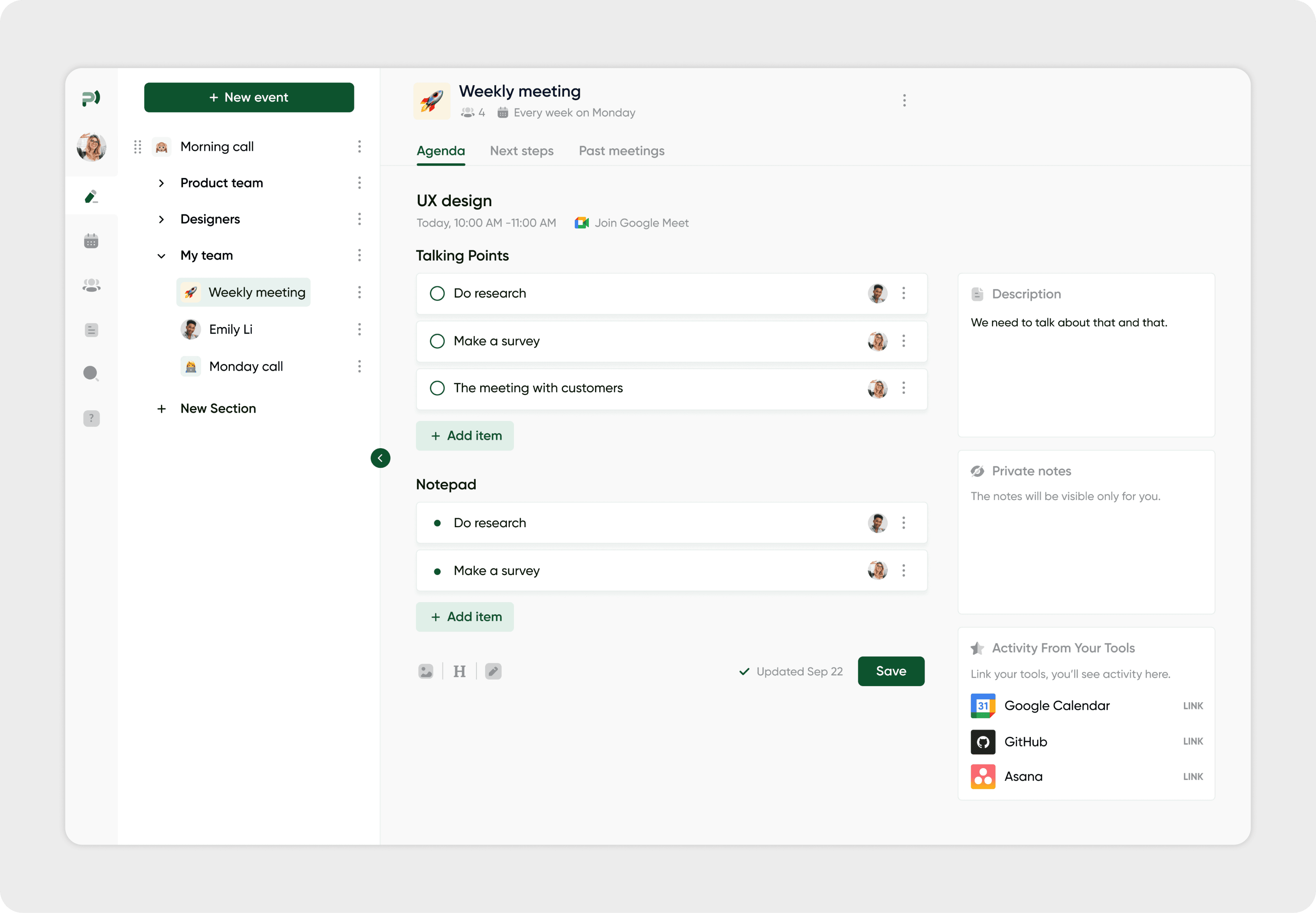Collapse sidebar with green arrow button
This screenshot has height=913, width=1316.
pos(380,458)
